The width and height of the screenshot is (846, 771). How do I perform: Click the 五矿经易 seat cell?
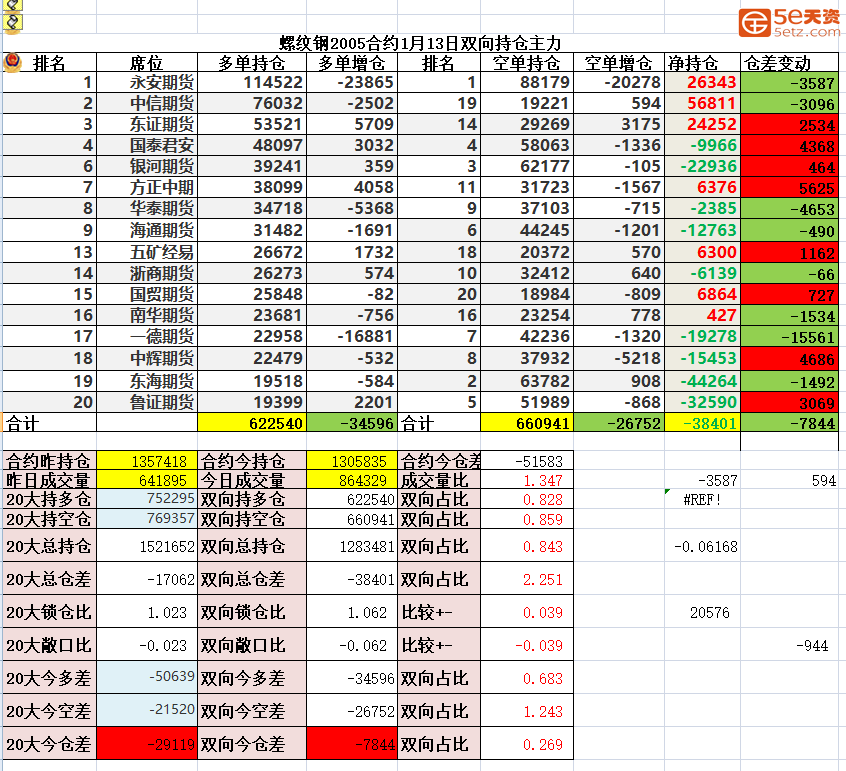pos(147,252)
